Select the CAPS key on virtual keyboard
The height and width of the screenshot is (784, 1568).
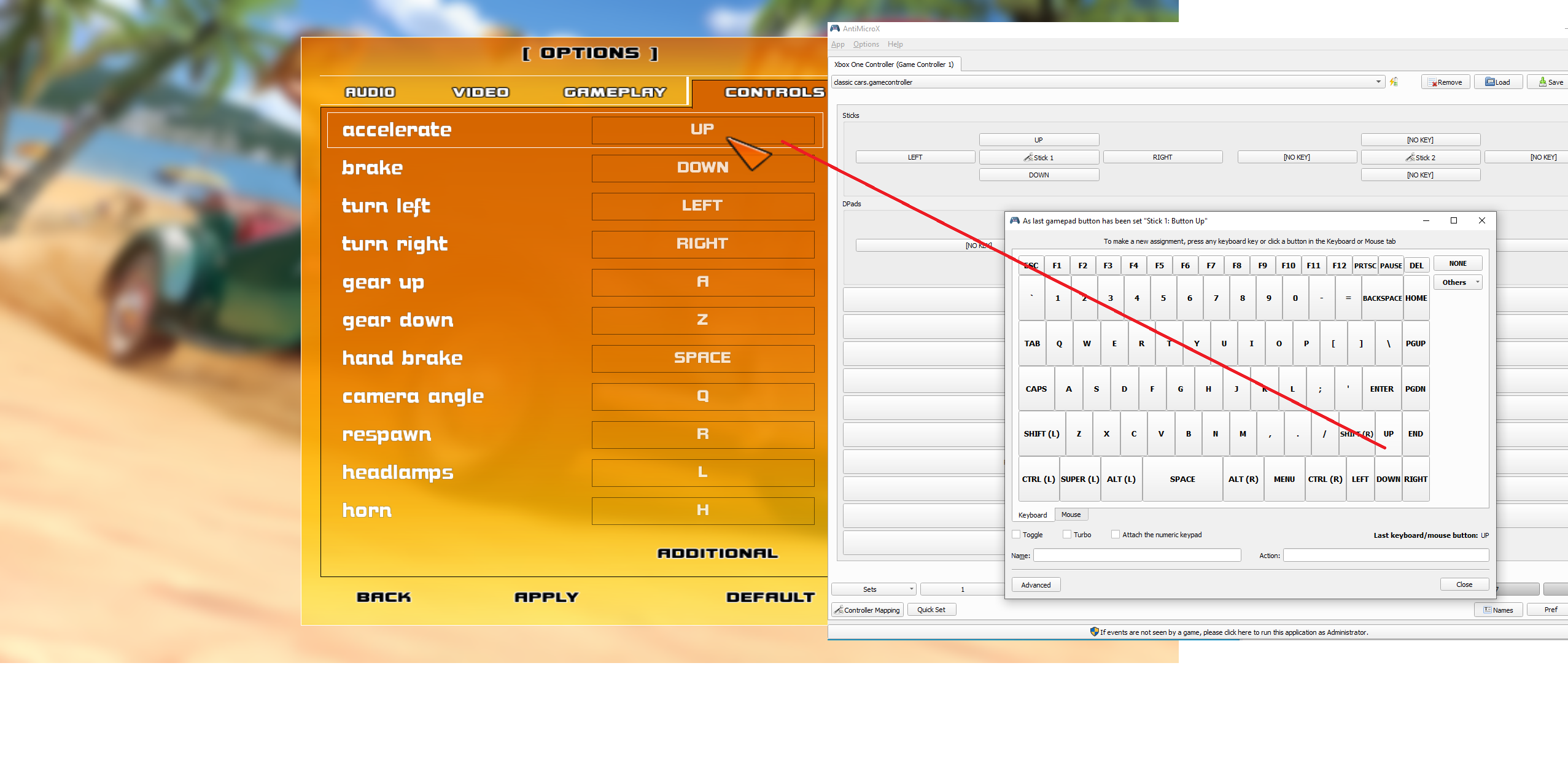1036,389
